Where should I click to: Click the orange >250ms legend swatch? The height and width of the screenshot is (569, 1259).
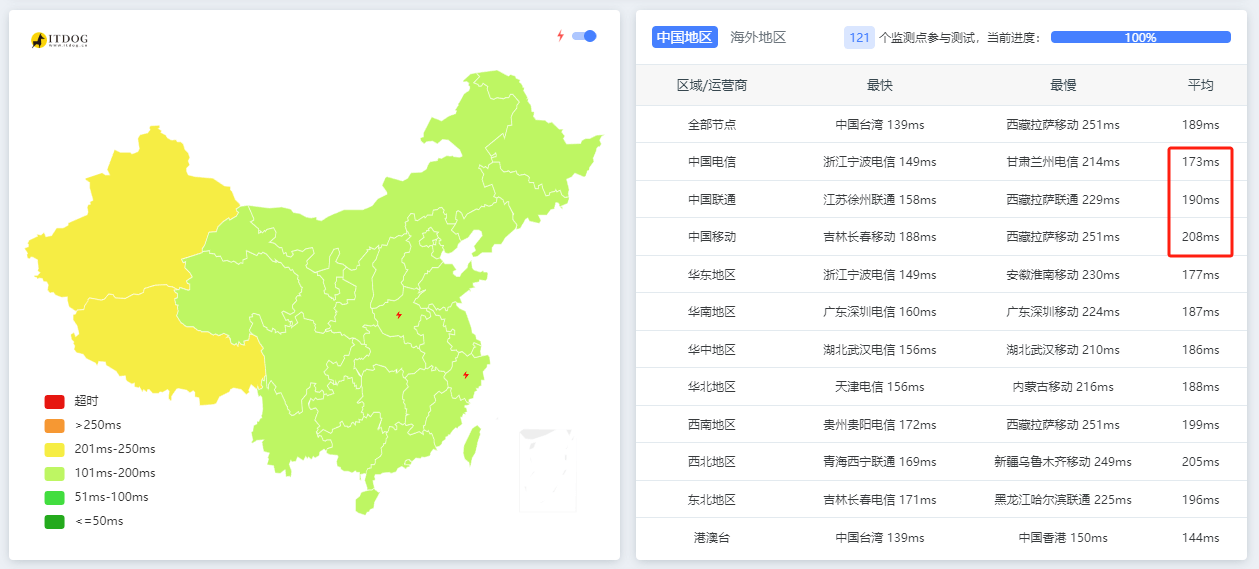(54, 425)
